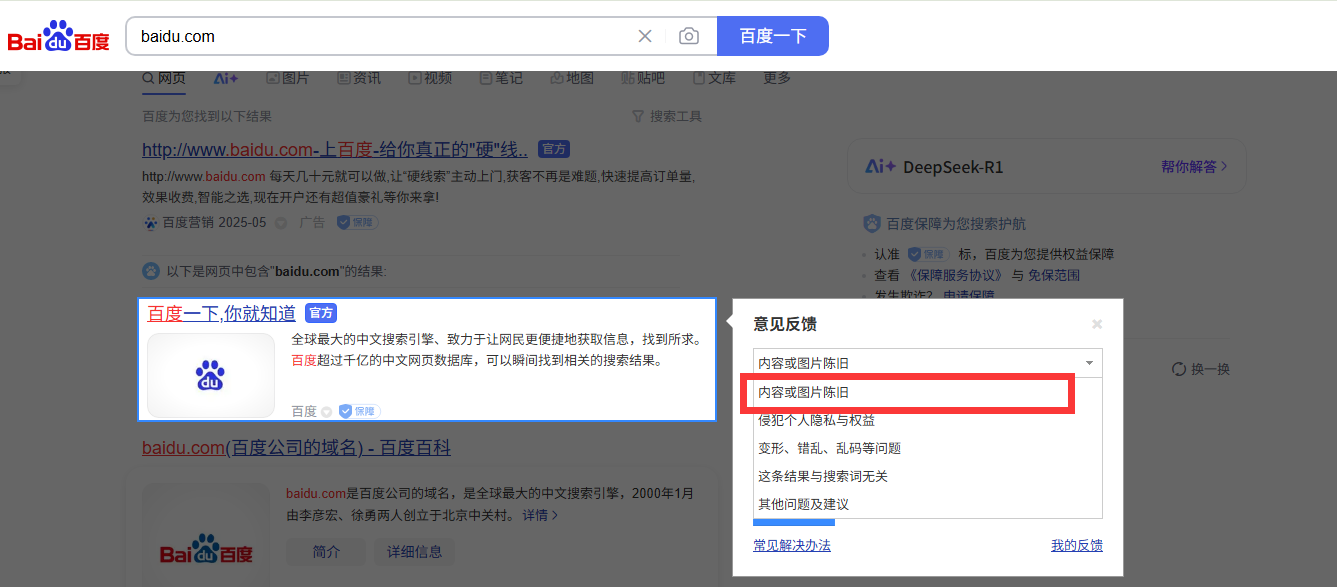
Task: Open the baidu.com 百度百科 result link
Action: click(296, 448)
